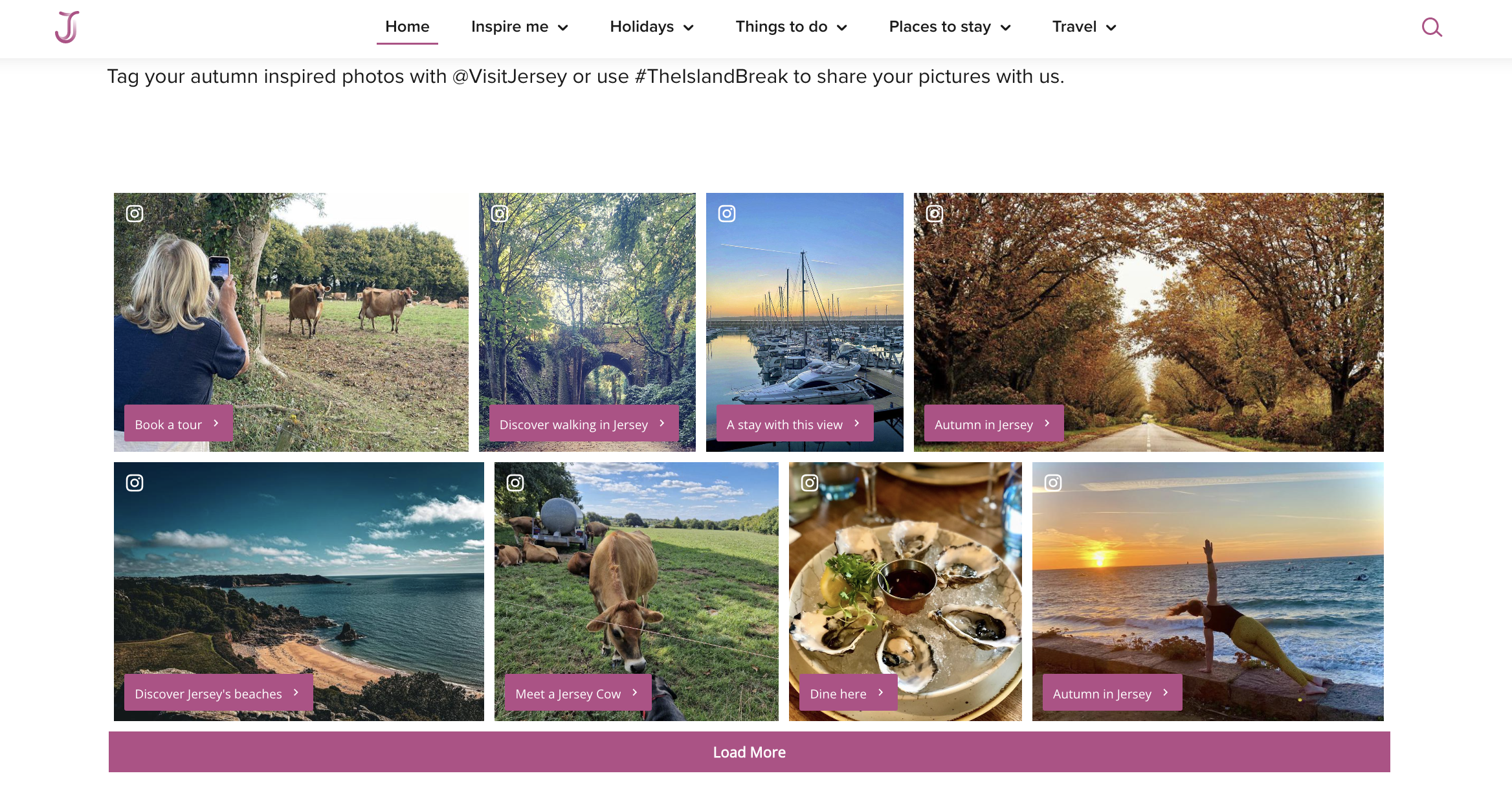Follow the Book a tour link
The height and width of the screenshot is (791, 1512).
pos(178,424)
